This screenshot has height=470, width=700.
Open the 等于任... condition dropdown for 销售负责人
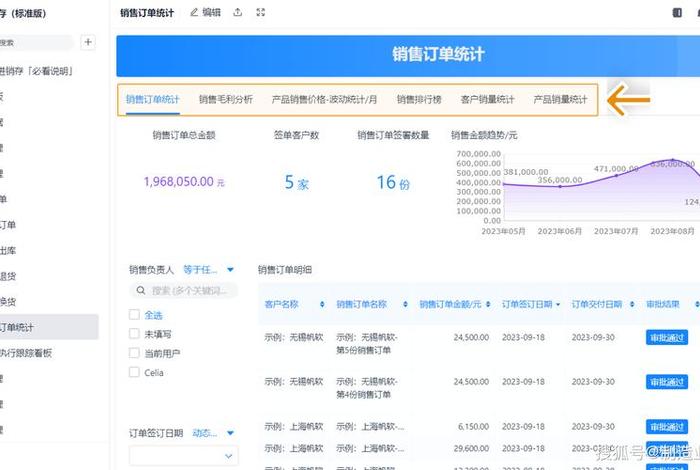208,270
